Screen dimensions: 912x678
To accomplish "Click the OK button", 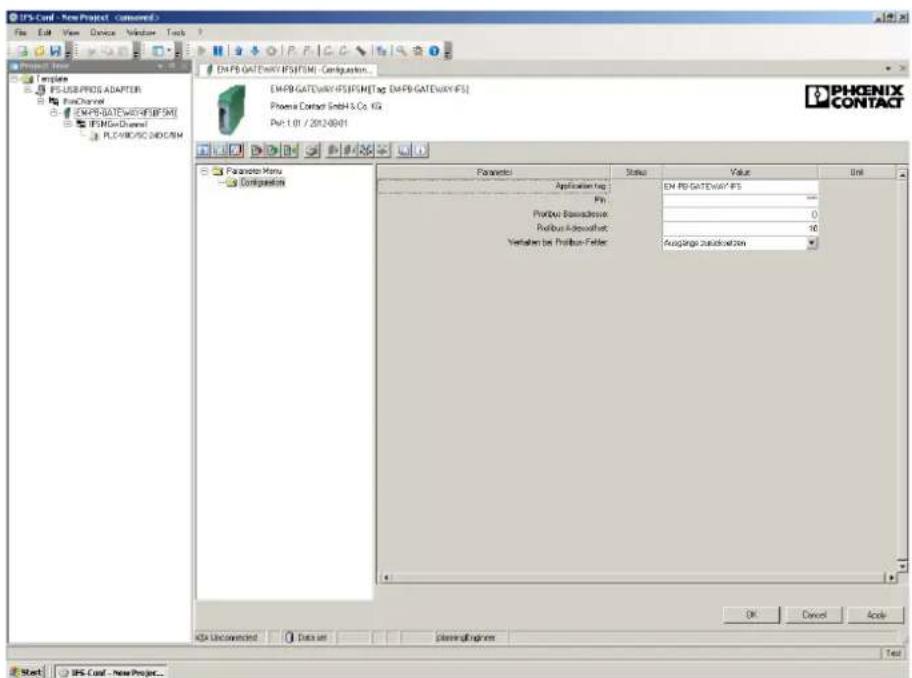I will (x=751, y=615).
